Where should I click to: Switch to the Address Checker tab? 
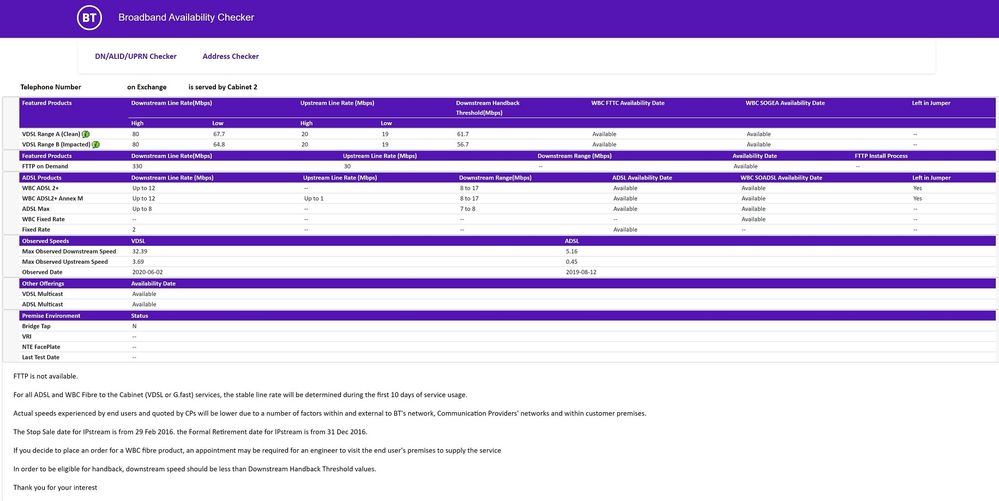230,56
